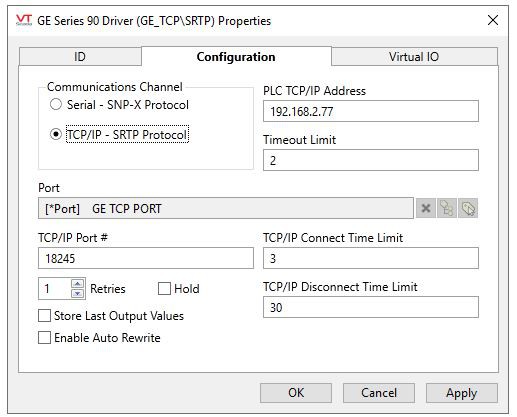Select TCP/IP - SRTP Protocol radio button
517x417 pixels.
pyautogui.click(x=56, y=134)
